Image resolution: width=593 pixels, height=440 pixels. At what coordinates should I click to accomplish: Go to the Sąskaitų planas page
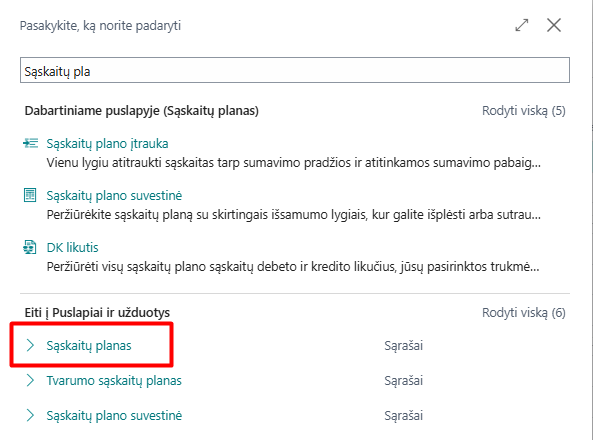pos(89,345)
